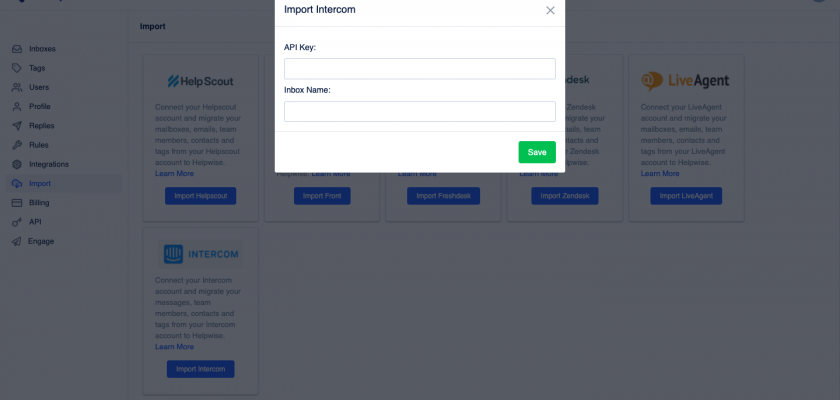Click the API key icon
840x400 pixels.
[17, 222]
